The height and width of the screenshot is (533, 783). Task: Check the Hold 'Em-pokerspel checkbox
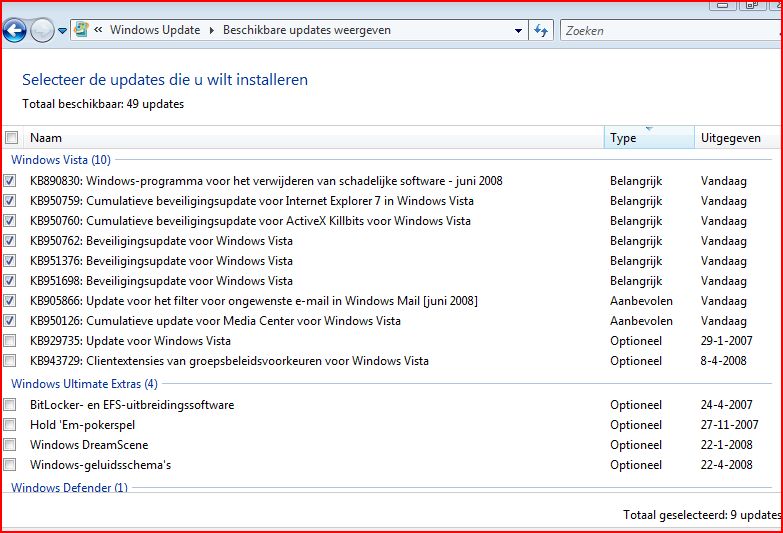pos(10,424)
